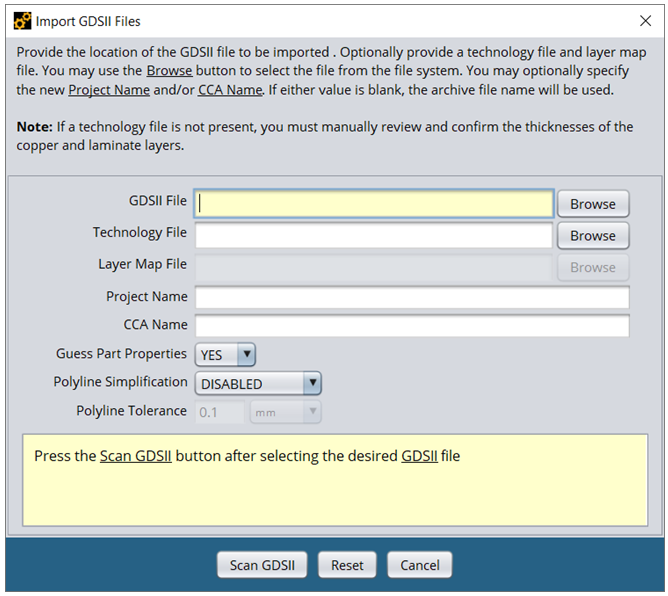The image size is (668, 596).
Task: Expand the Polyline Simplification dropdown
Action: pyautogui.click(x=258, y=383)
